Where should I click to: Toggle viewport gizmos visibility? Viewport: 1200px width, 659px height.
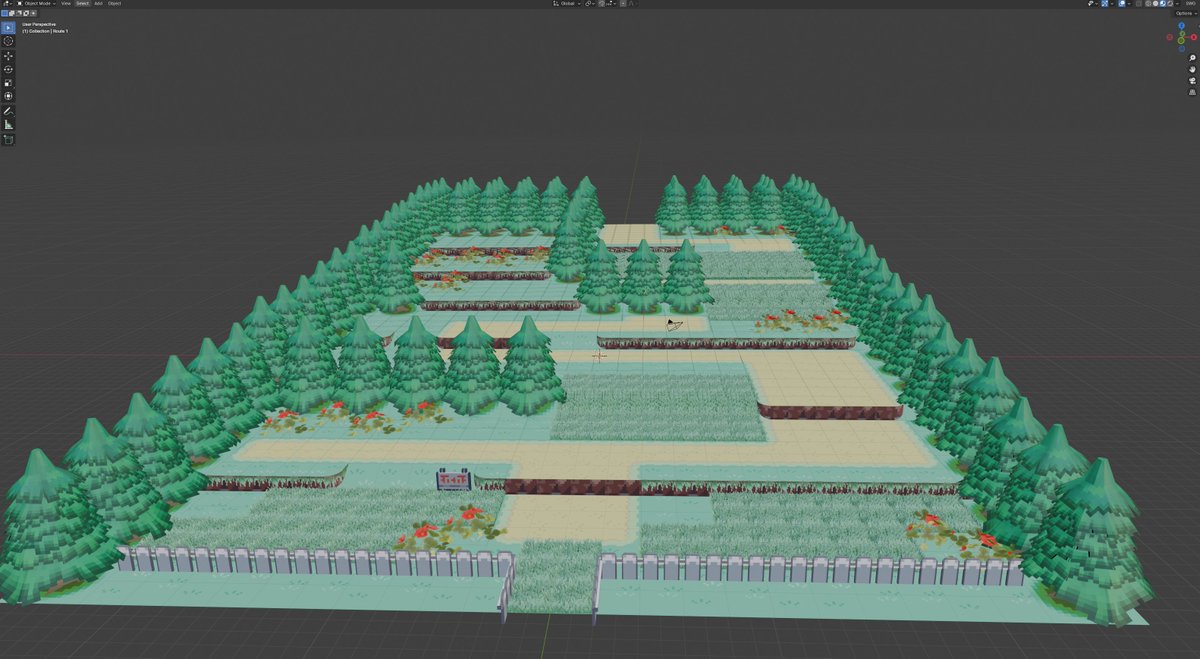point(1104,4)
